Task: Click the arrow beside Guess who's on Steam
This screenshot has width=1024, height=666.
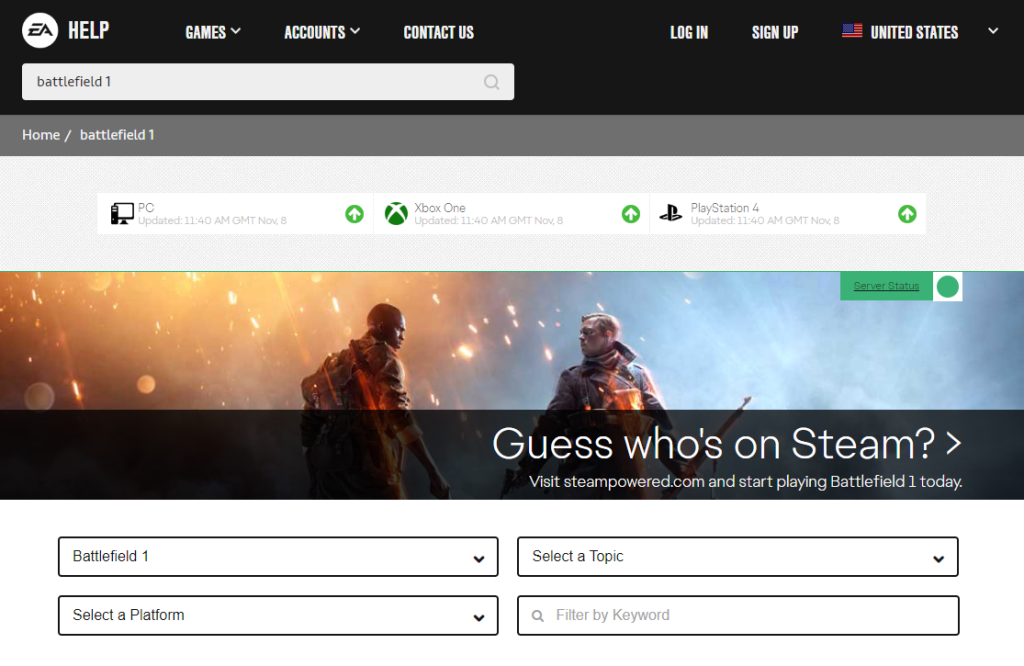Action: point(953,443)
